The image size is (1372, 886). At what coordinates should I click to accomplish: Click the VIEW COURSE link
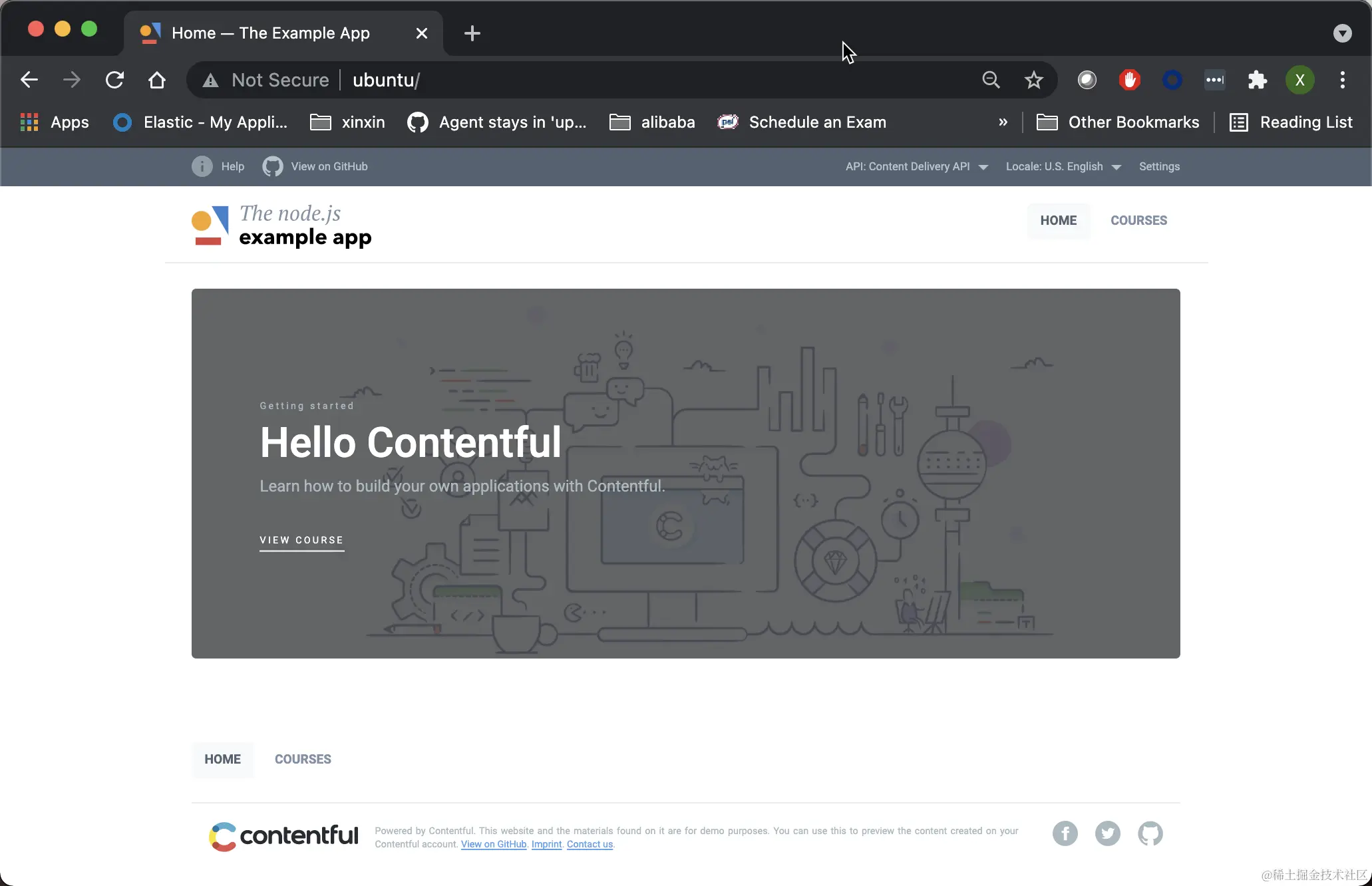(x=301, y=540)
